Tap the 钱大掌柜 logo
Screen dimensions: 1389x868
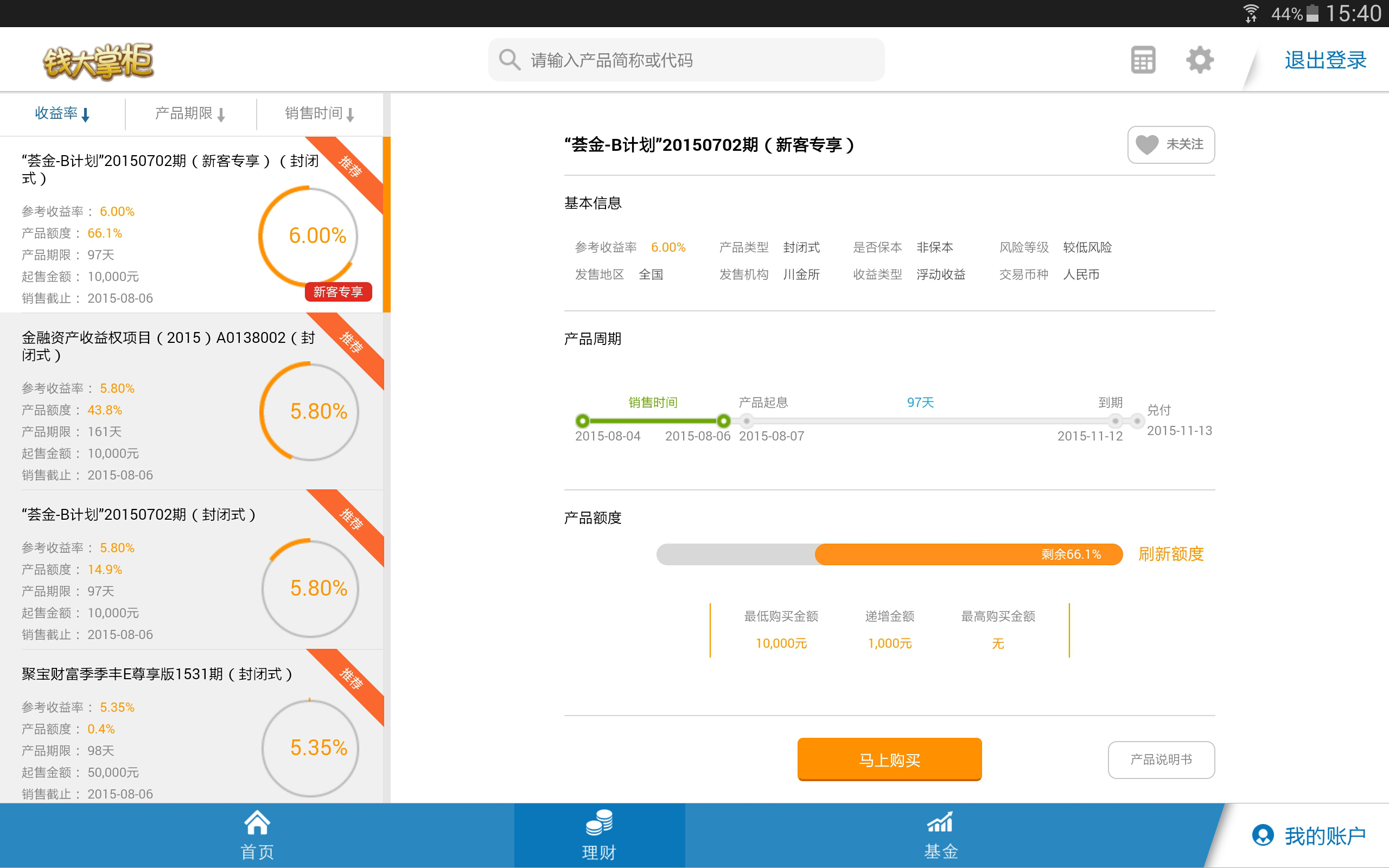tap(98, 61)
